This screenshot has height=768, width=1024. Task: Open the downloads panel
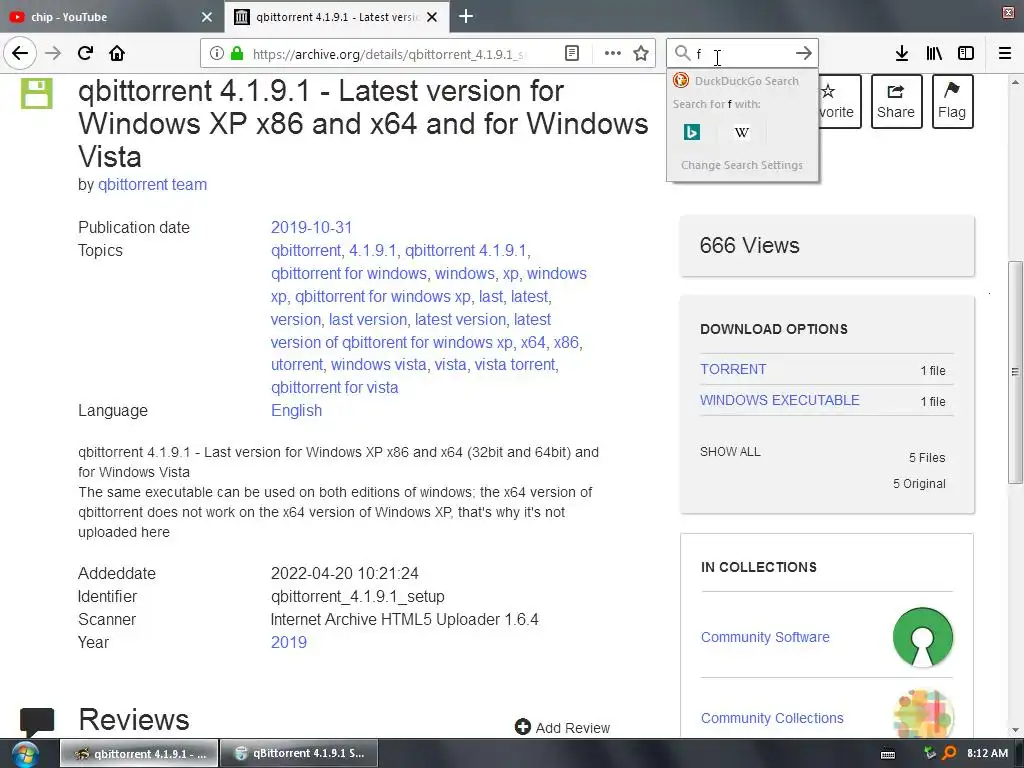click(x=902, y=53)
